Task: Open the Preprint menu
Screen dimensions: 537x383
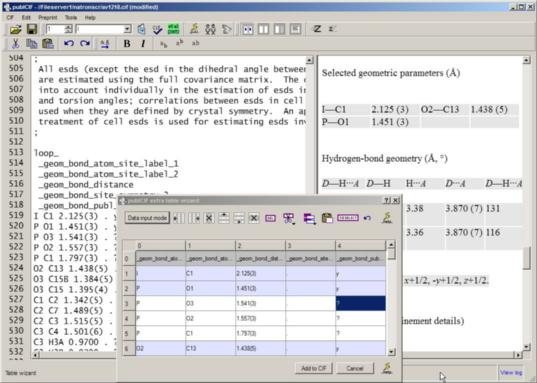Action: pos(48,17)
